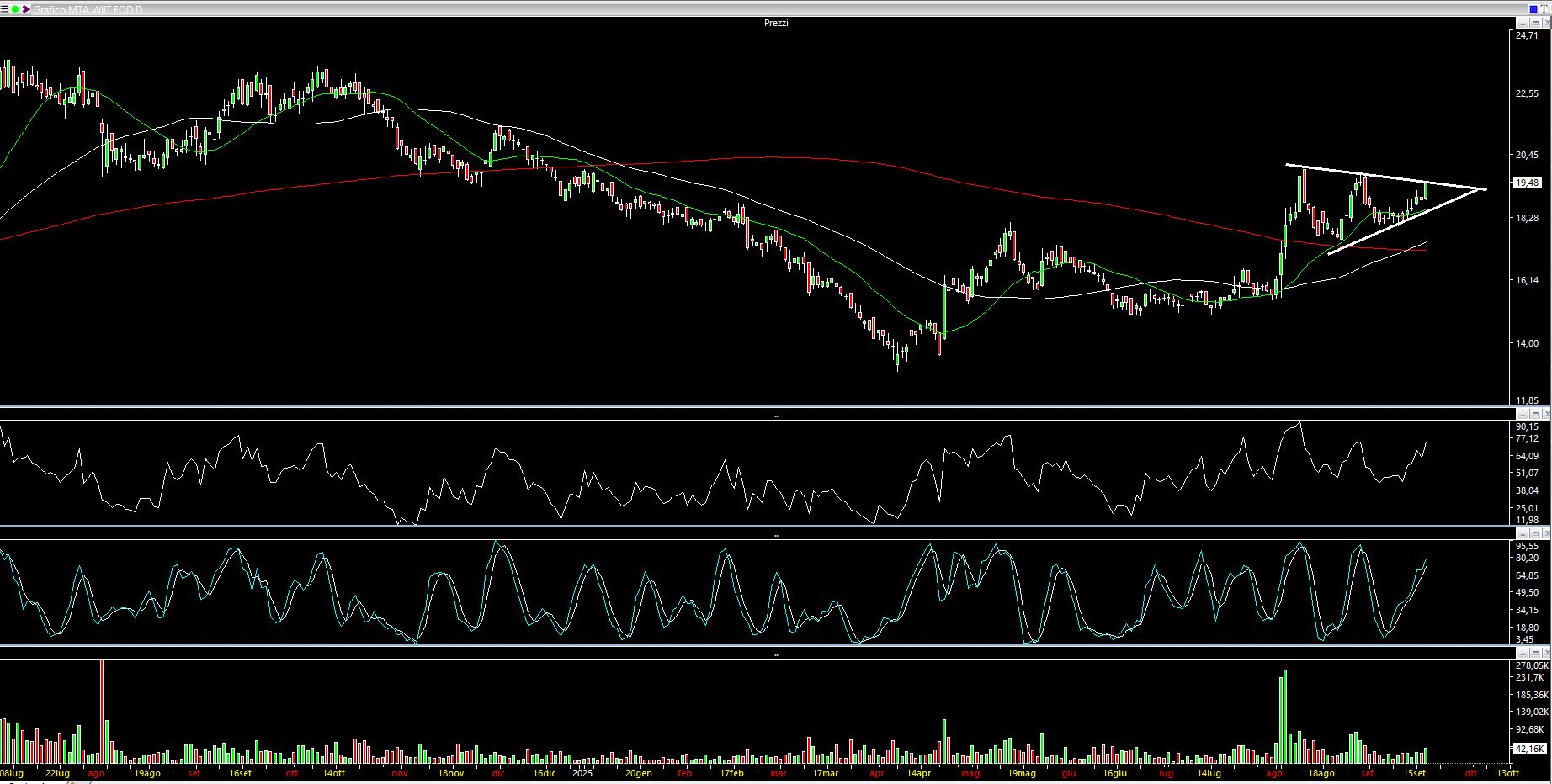The height and width of the screenshot is (784, 1552).
Task: Maximize the volume histogram panel
Action: click(x=1533, y=652)
